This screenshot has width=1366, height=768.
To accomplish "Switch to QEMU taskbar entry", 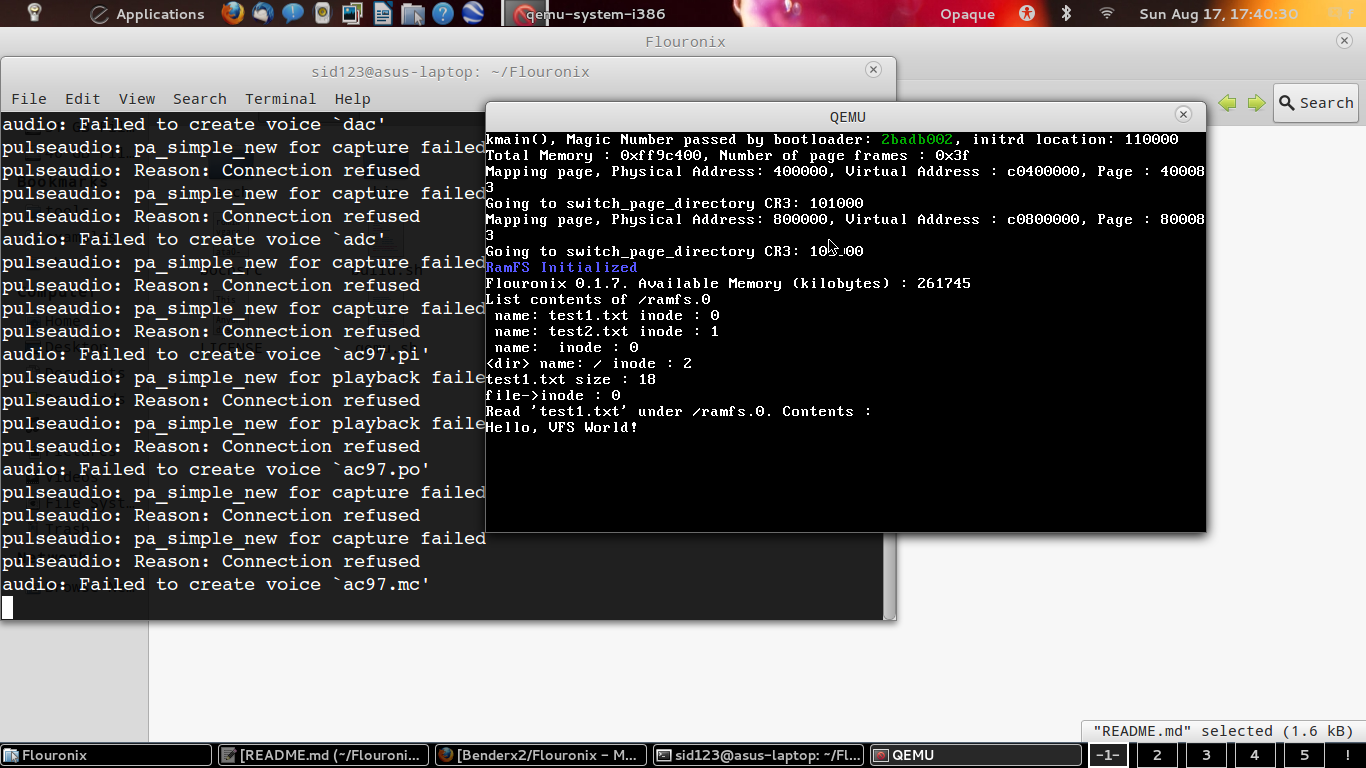I will coord(976,755).
